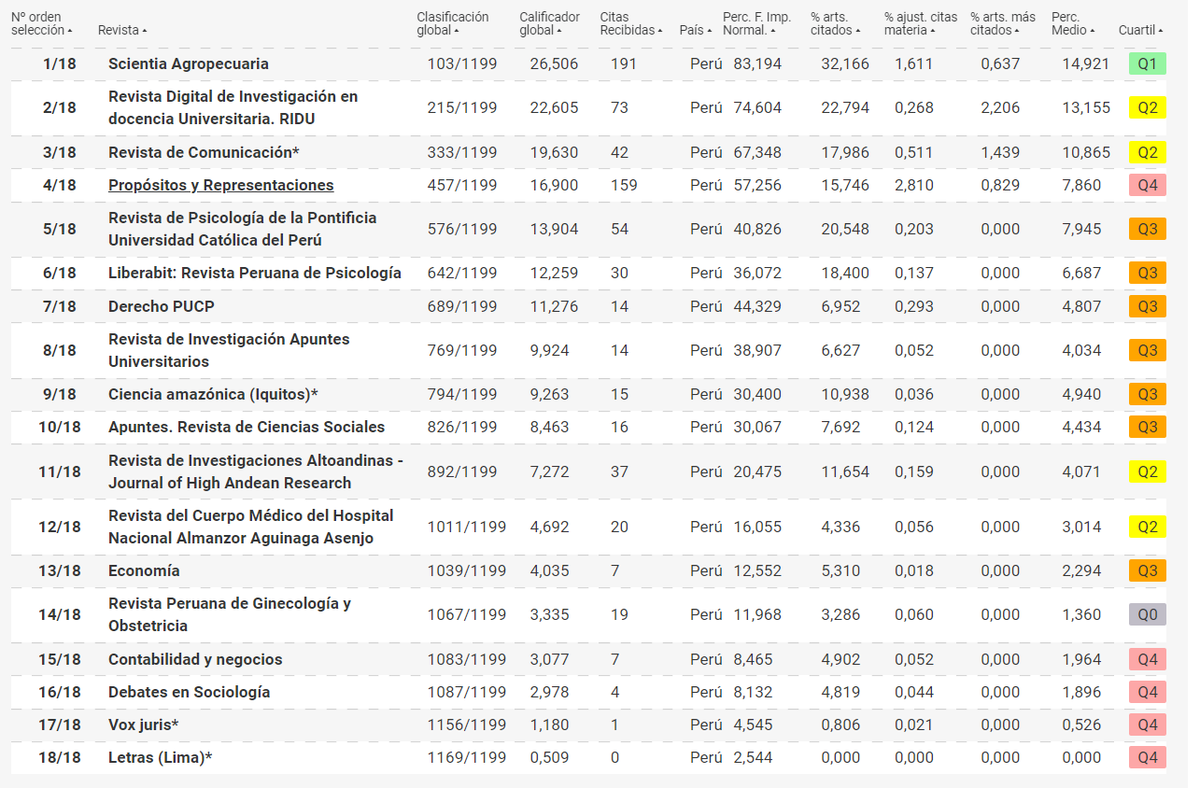The height and width of the screenshot is (788, 1200).
Task: Sort by % ajust. citas materia column
Action: tap(920, 23)
